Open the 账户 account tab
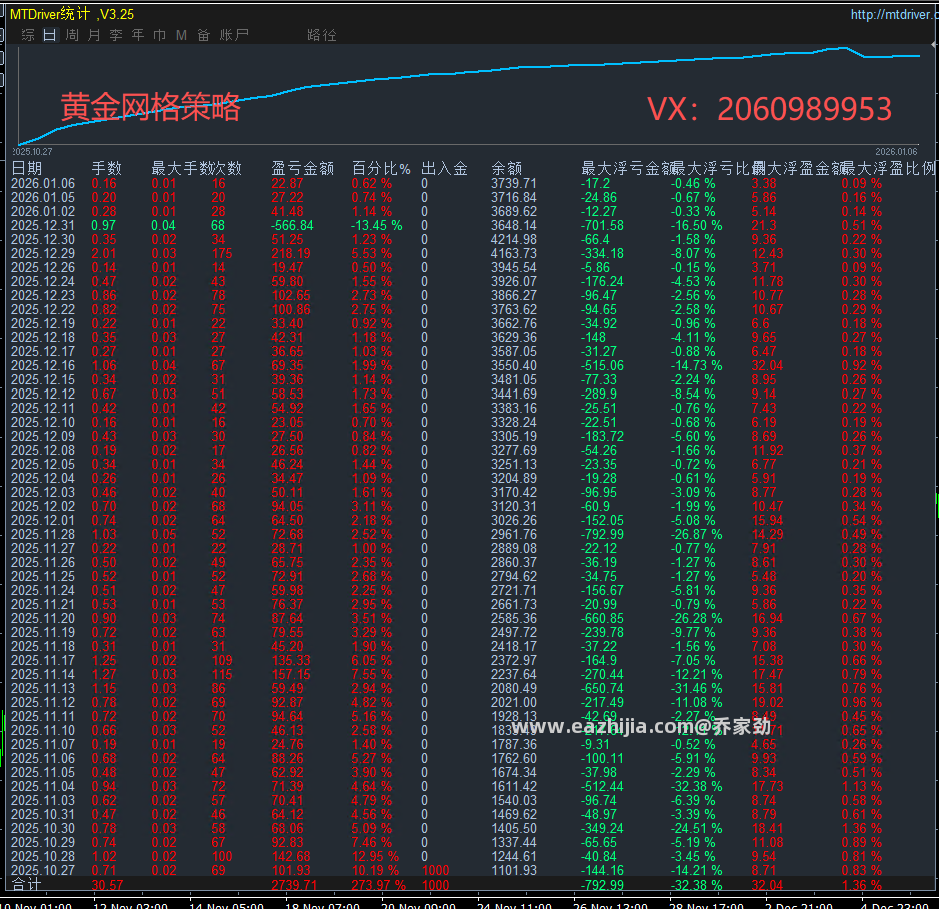The image size is (939, 909). point(234,35)
